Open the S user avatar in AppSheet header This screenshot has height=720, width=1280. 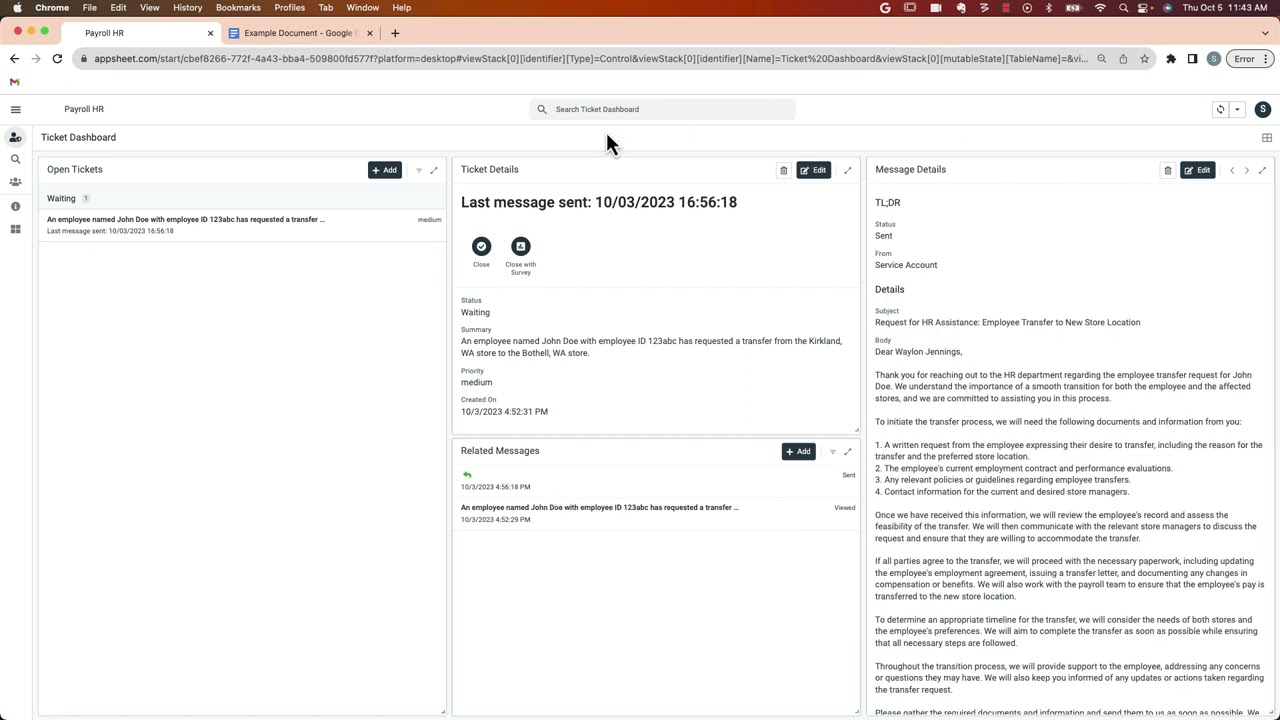pos(1262,109)
